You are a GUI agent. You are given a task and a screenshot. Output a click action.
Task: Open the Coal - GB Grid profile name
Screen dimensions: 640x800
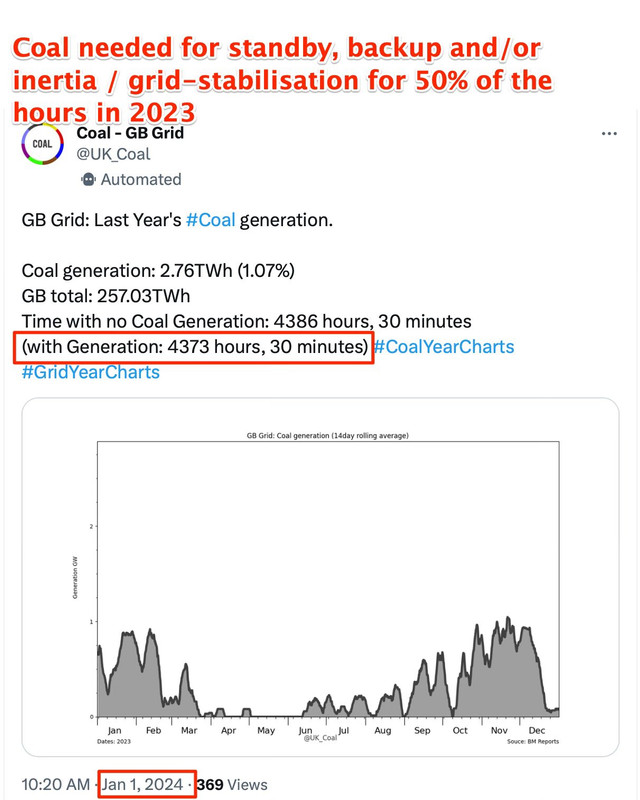129,133
